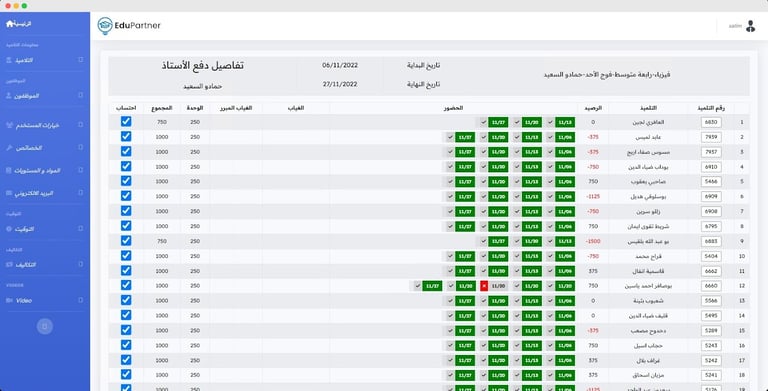Click the tick beside 11/06 in row 6
The width and height of the screenshot is (768, 391).
550,196
